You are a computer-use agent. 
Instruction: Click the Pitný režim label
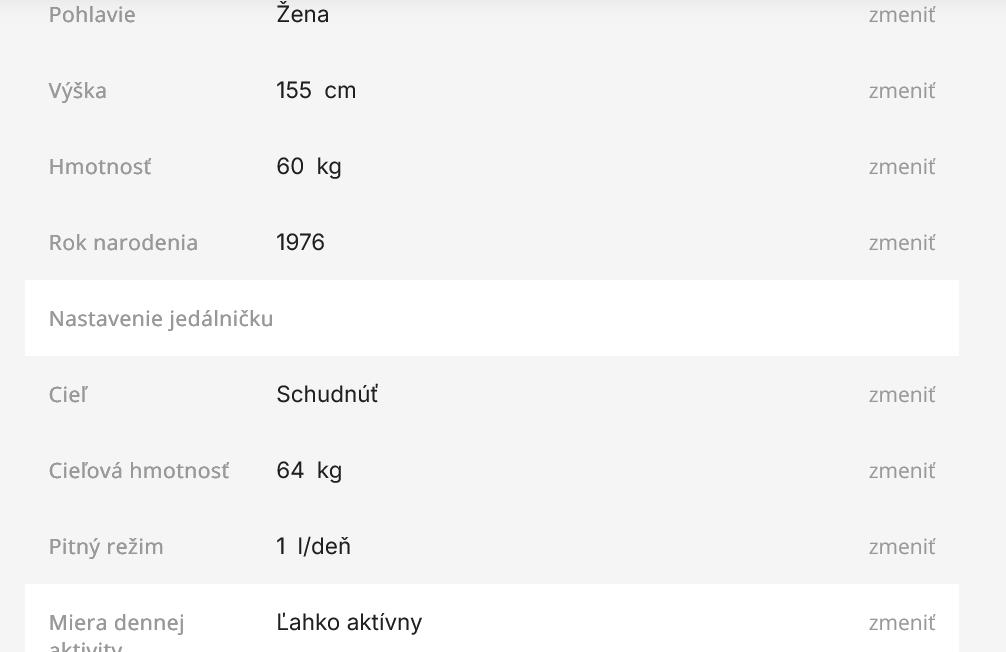coord(106,547)
